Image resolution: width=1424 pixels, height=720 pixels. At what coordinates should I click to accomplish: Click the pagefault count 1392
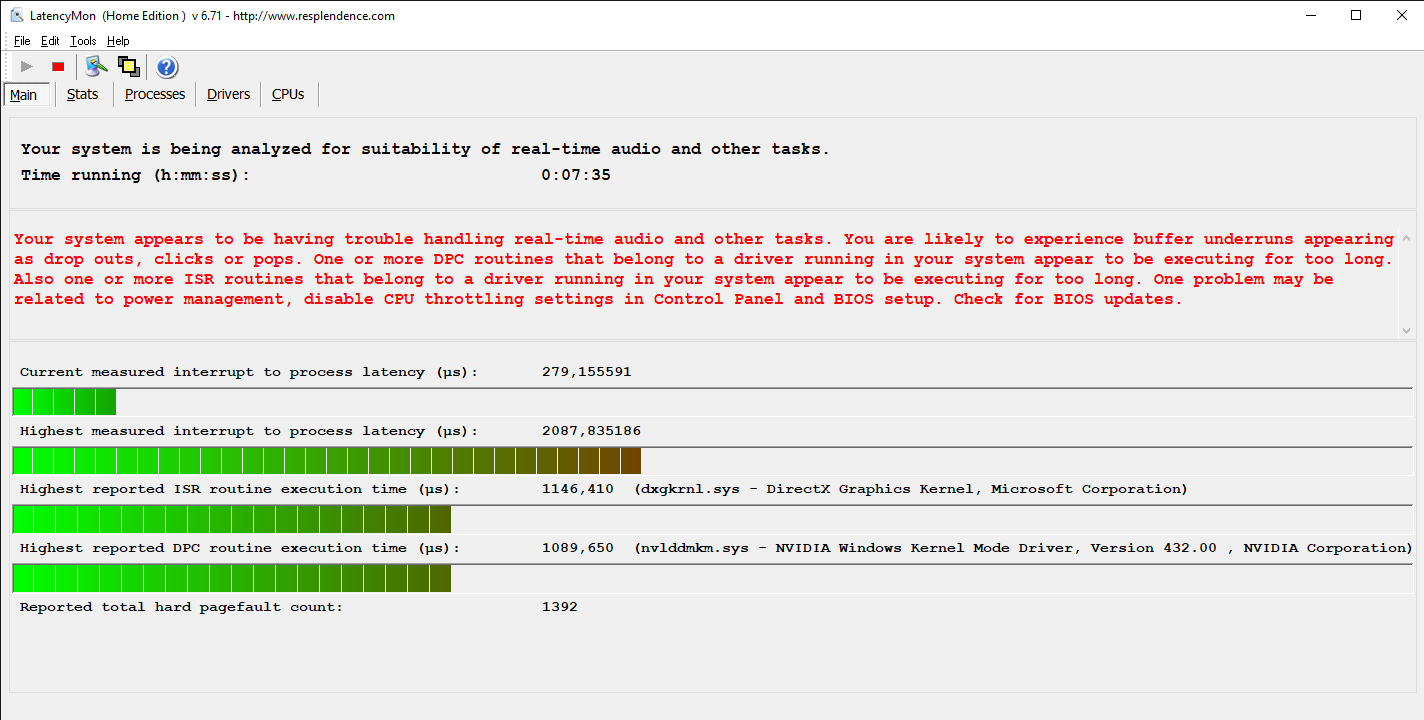pos(559,607)
